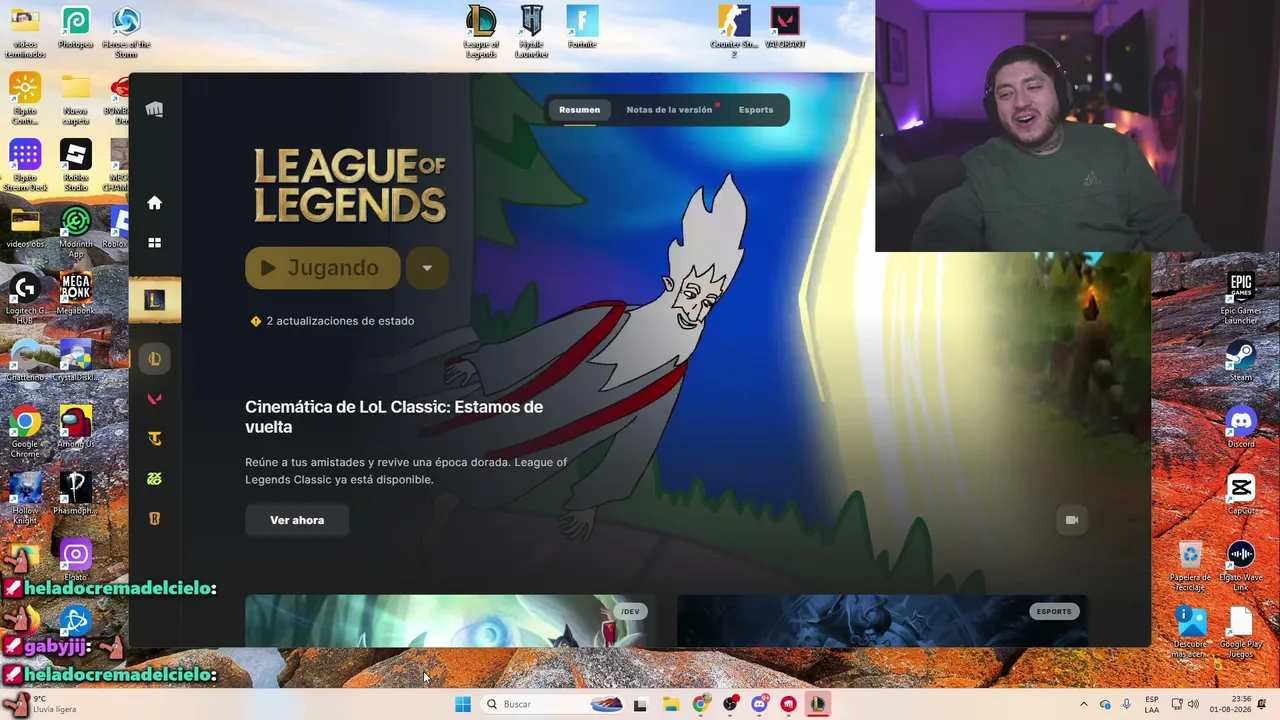1280x720 pixels.
Task: Switch to the Esports tab
Action: point(756,110)
